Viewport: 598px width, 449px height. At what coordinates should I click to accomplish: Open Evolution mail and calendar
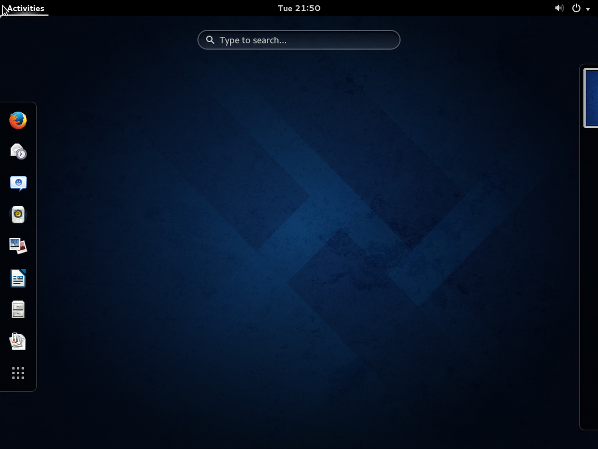point(18,151)
